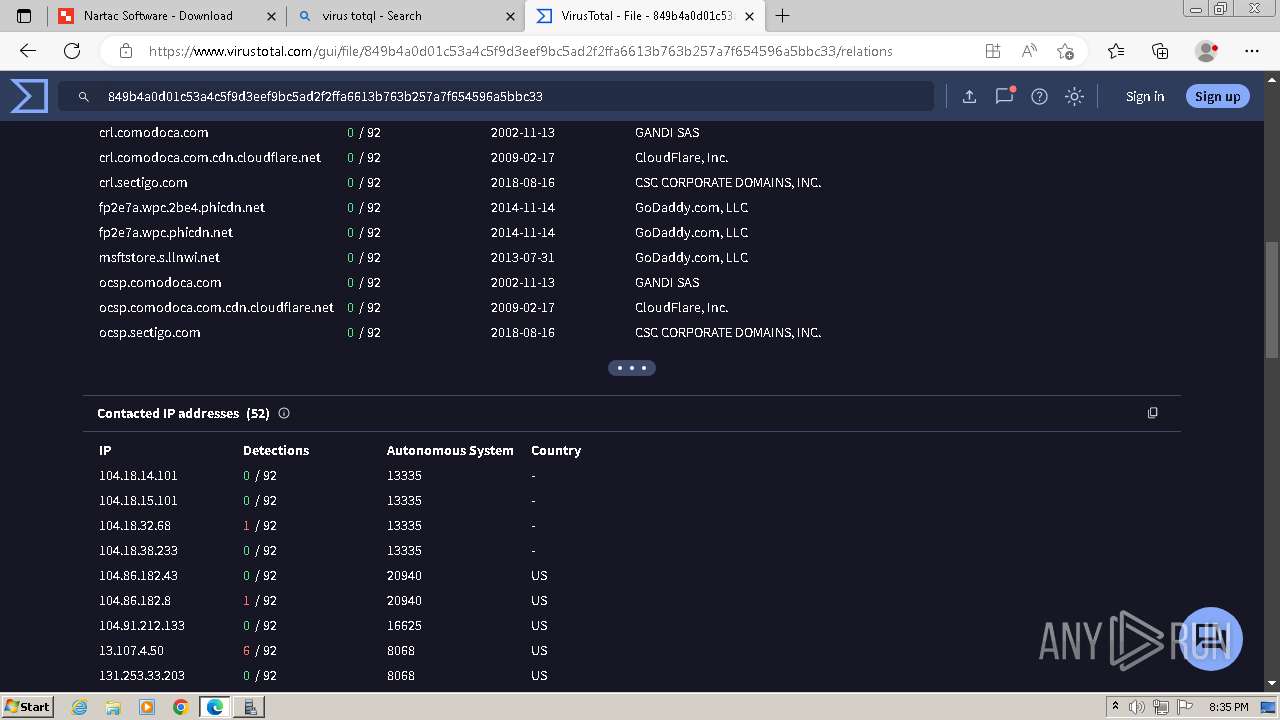
Task: Open the browser extensions icon in address bar
Action: [992, 51]
